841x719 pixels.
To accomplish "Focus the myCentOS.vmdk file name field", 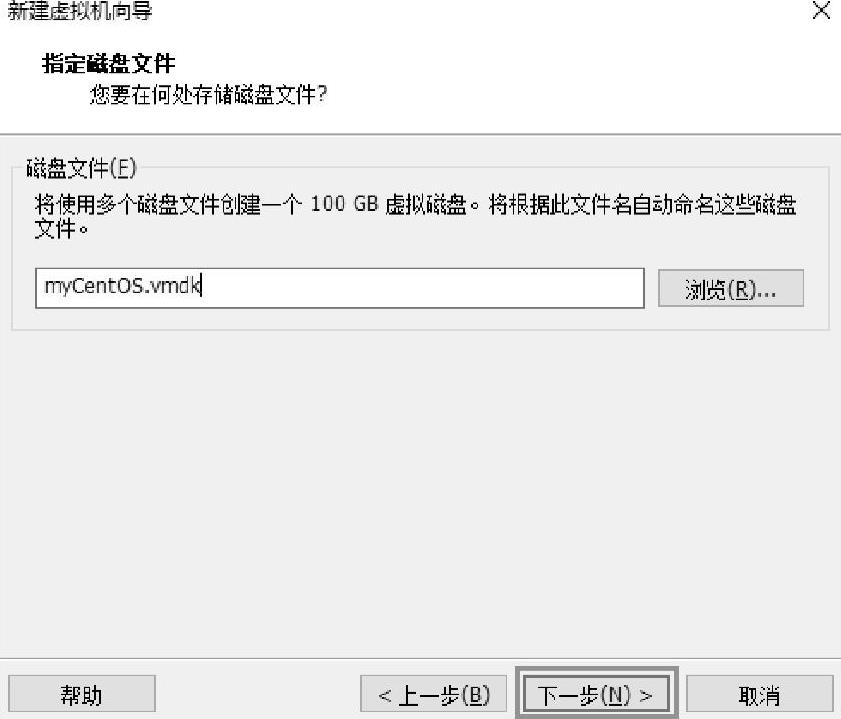I will [x=340, y=288].
